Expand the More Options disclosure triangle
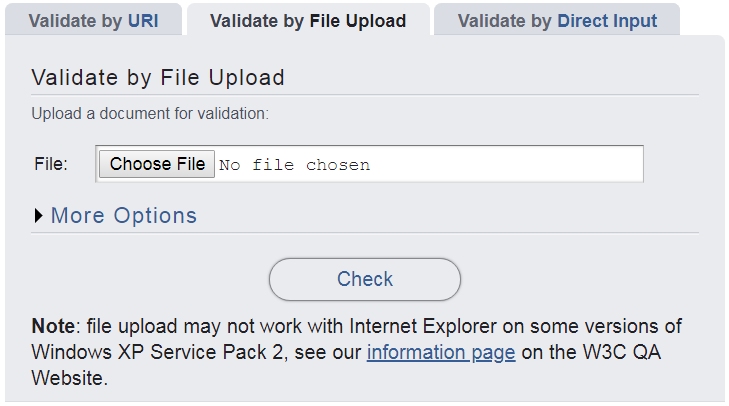 [39, 216]
